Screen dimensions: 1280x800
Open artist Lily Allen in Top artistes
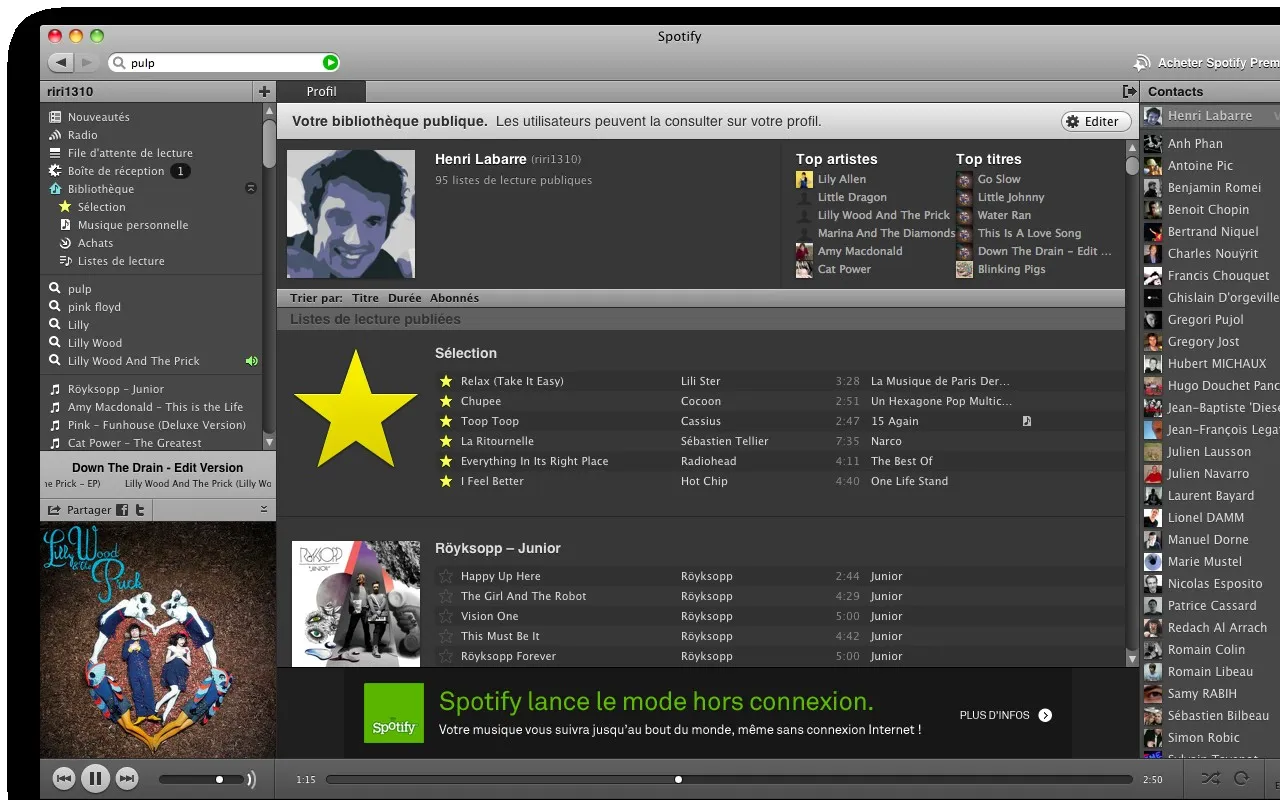[x=842, y=179]
